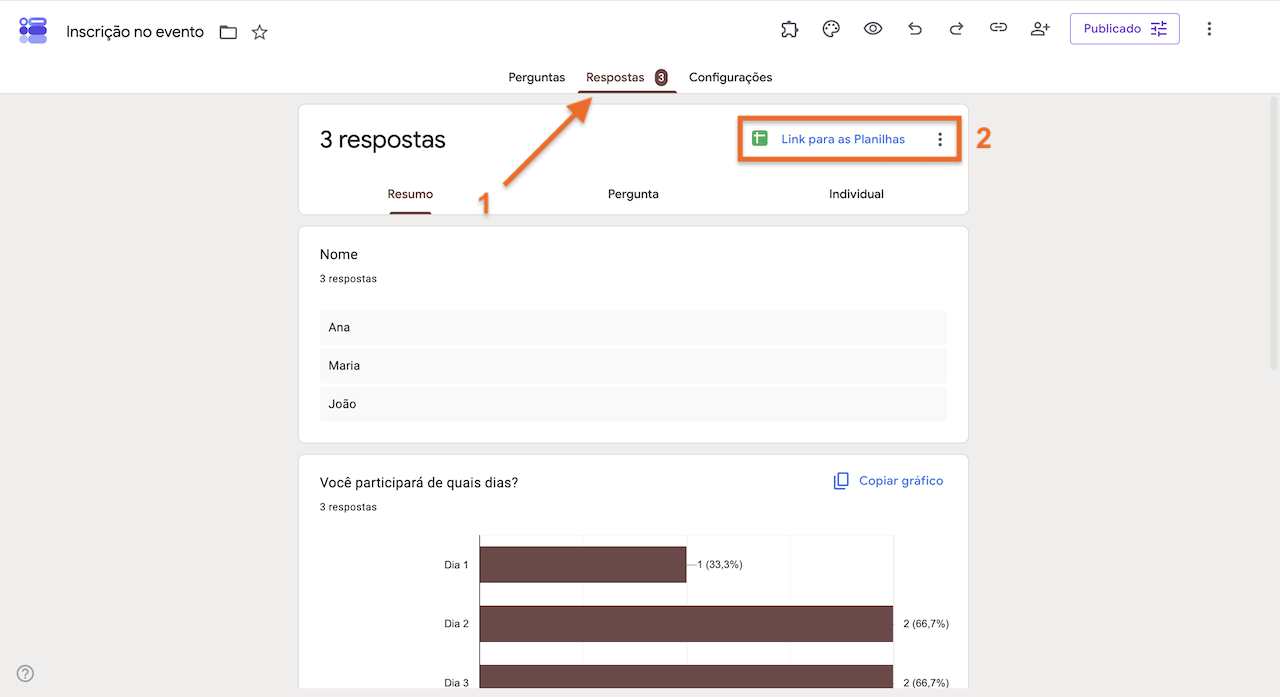The width and height of the screenshot is (1280, 697).
Task: Customize theme with palette icon
Action: point(831,29)
